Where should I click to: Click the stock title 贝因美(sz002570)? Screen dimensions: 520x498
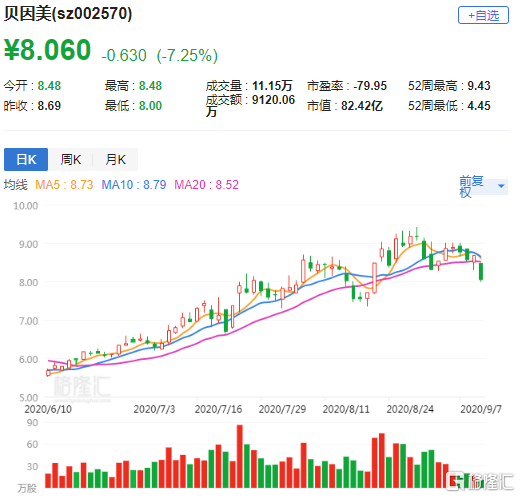coord(68,14)
